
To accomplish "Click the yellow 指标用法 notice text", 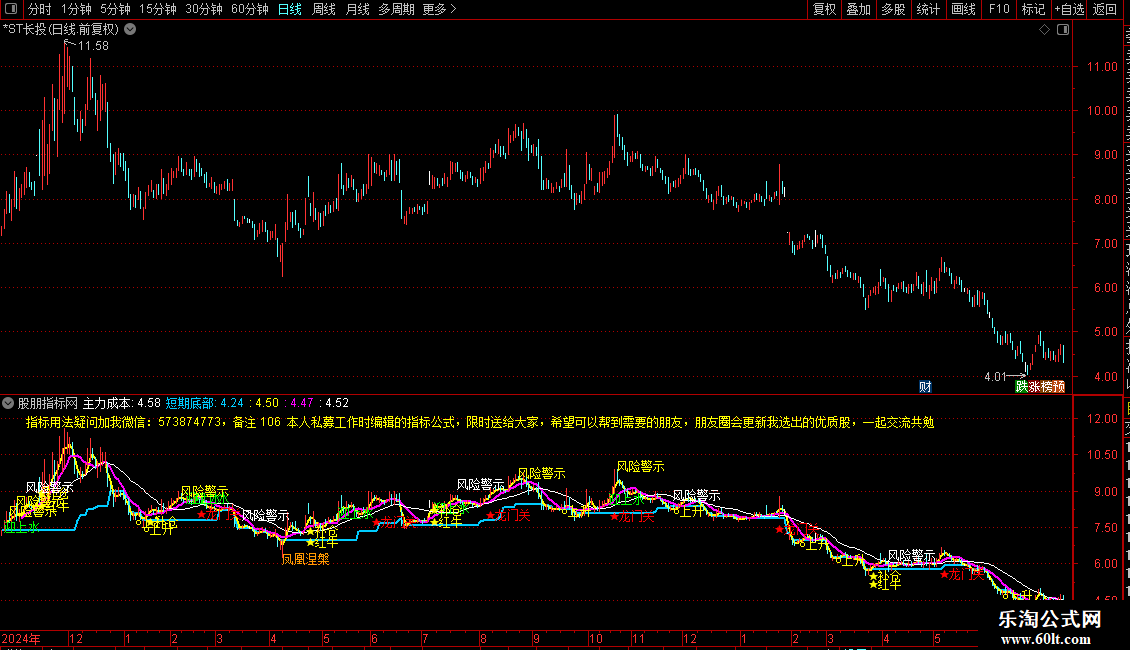I will [x=480, y=422].
